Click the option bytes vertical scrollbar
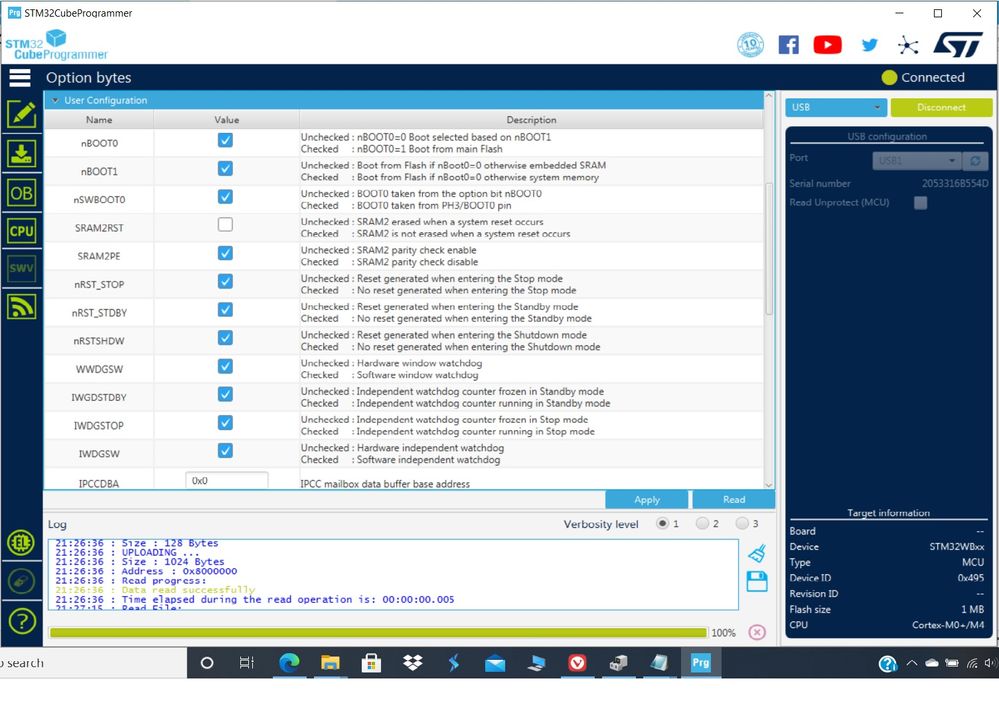Screen dimensions: 999x717 pos(768,249)
